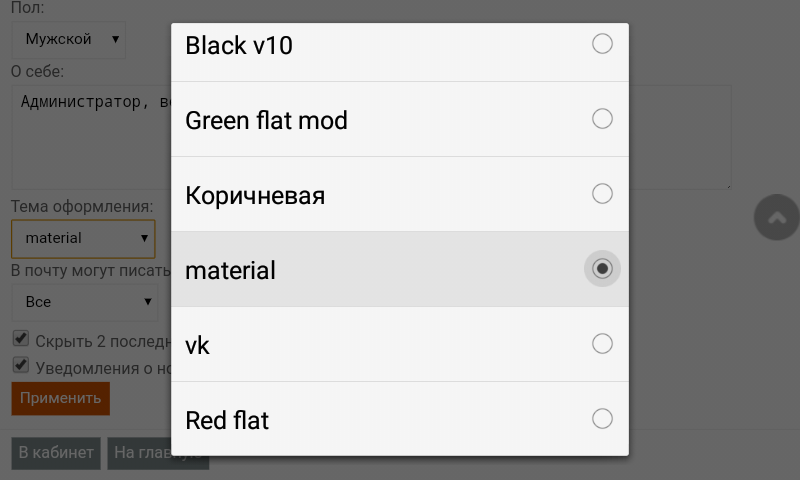Select the Red flat radio button
The height and width of the screenshot is (480, 800).
point(602,419)
